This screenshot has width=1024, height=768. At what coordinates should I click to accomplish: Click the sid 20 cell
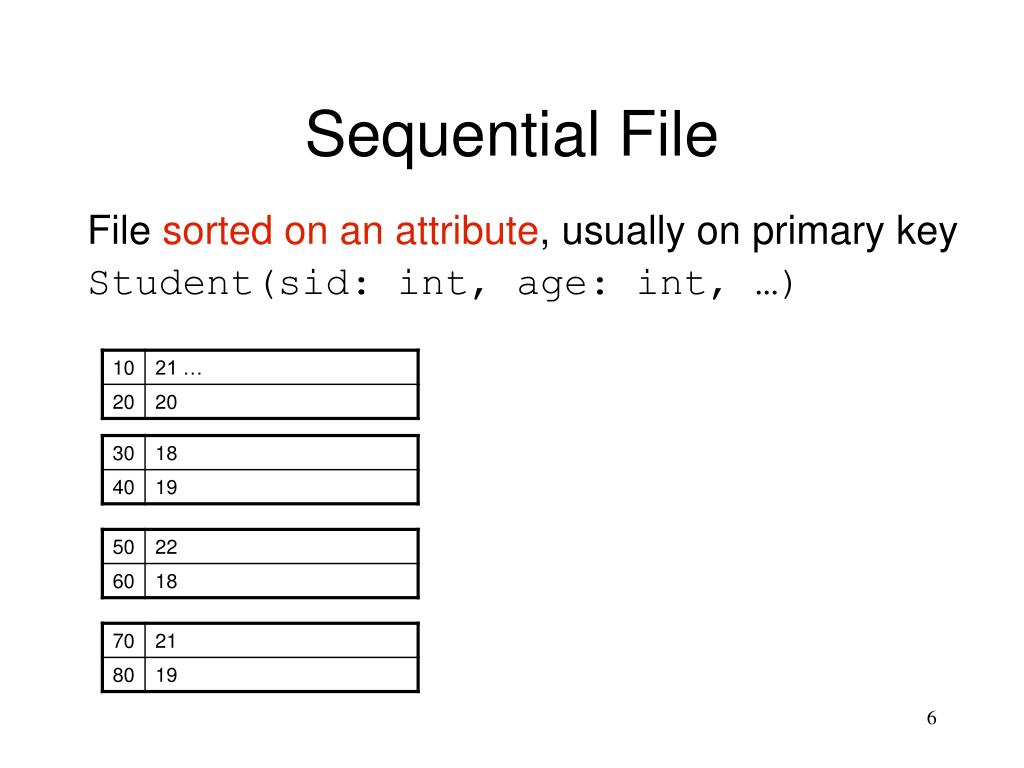(123, 402)
